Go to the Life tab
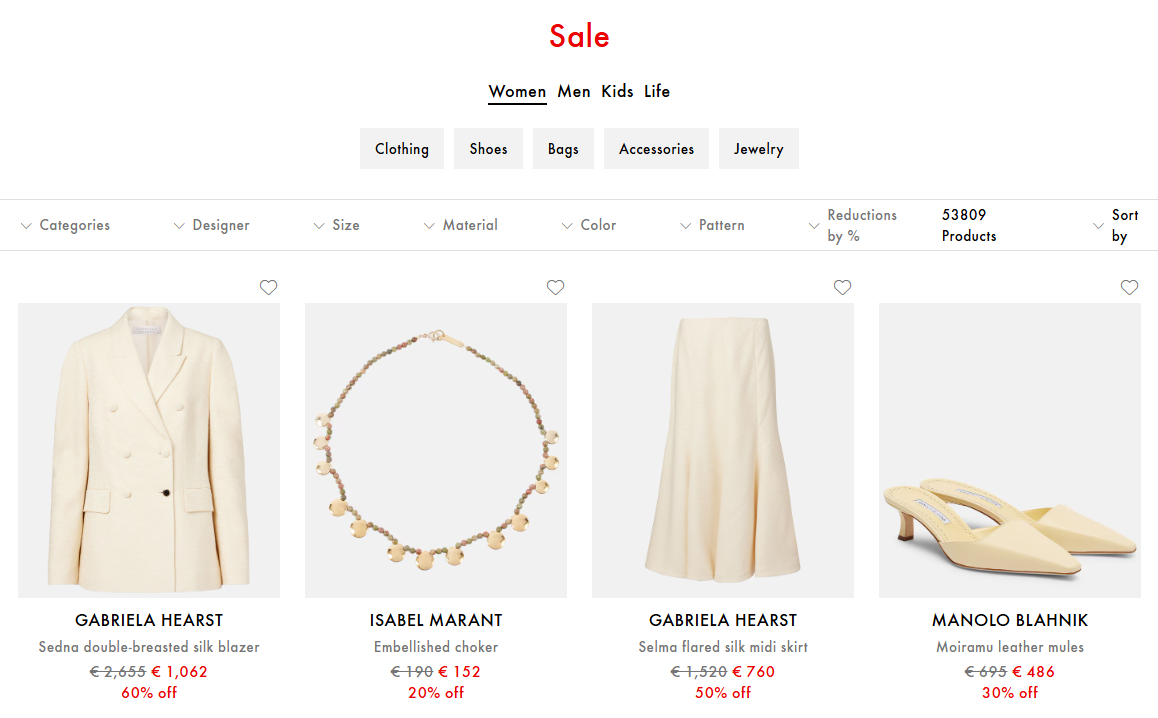 (657, 91)
